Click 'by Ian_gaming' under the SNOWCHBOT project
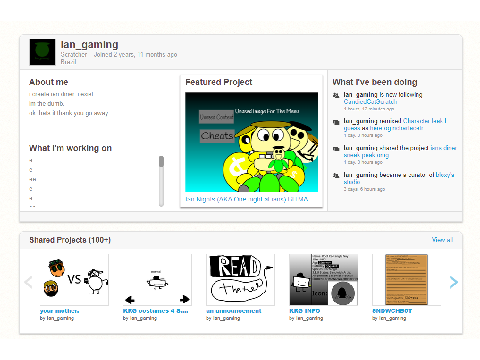The width and height of the screenshot is (480, 360). 389,318
